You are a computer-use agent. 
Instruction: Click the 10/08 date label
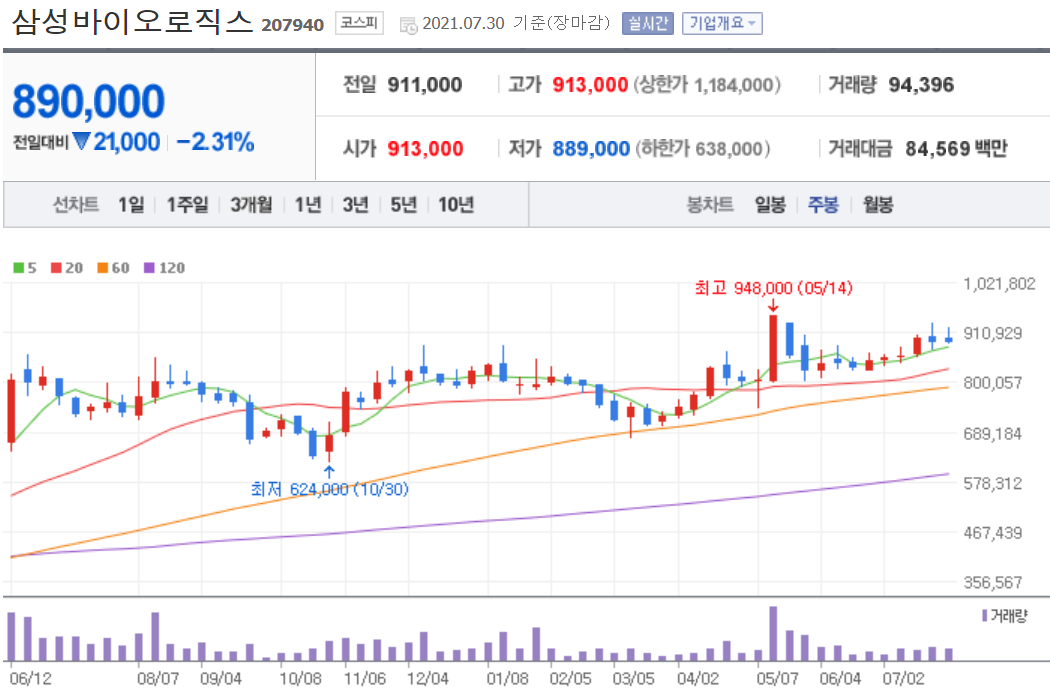301,679
